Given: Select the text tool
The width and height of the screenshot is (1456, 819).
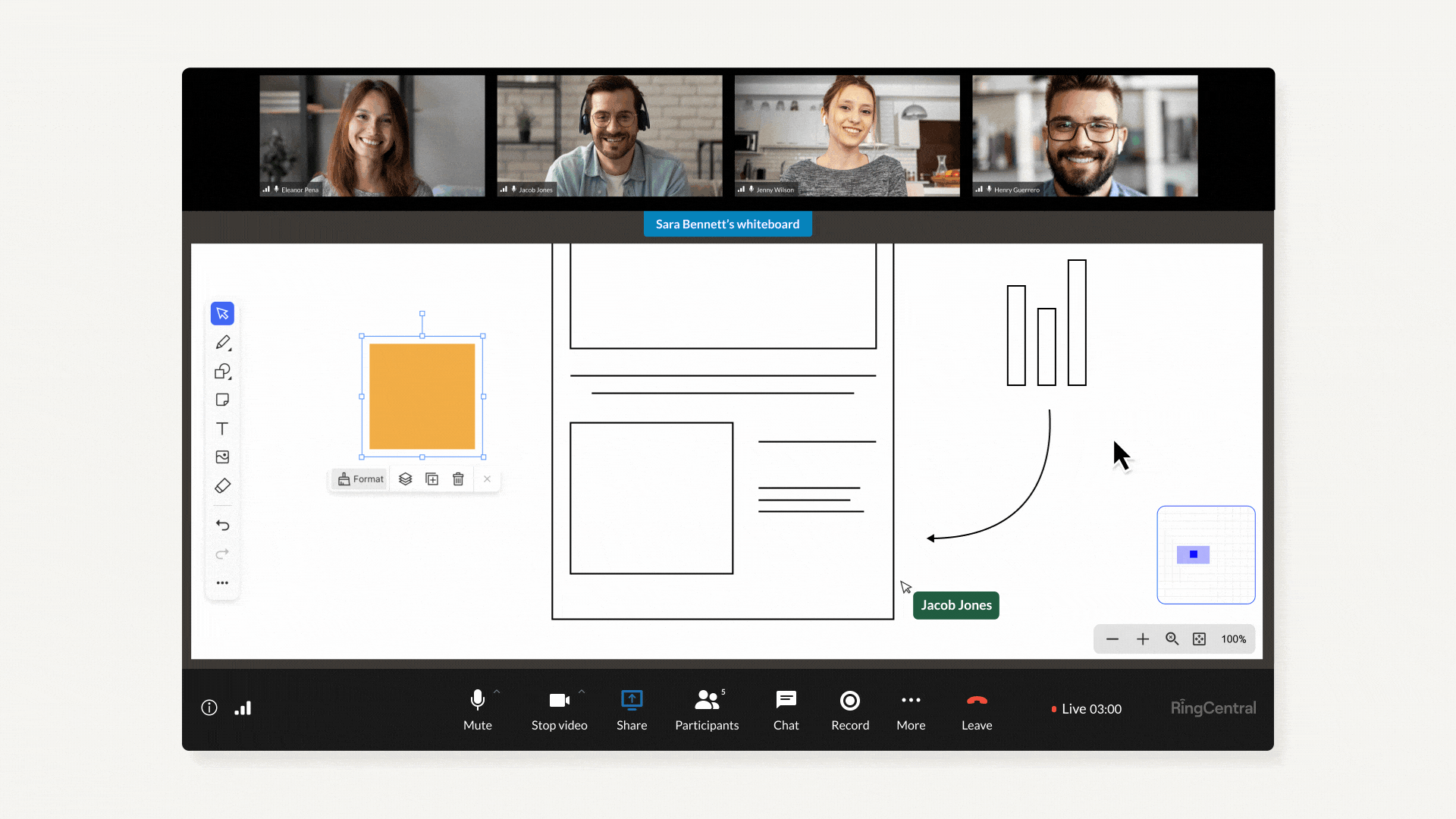Looking at the screenshot, I should [x=222, y=428].
